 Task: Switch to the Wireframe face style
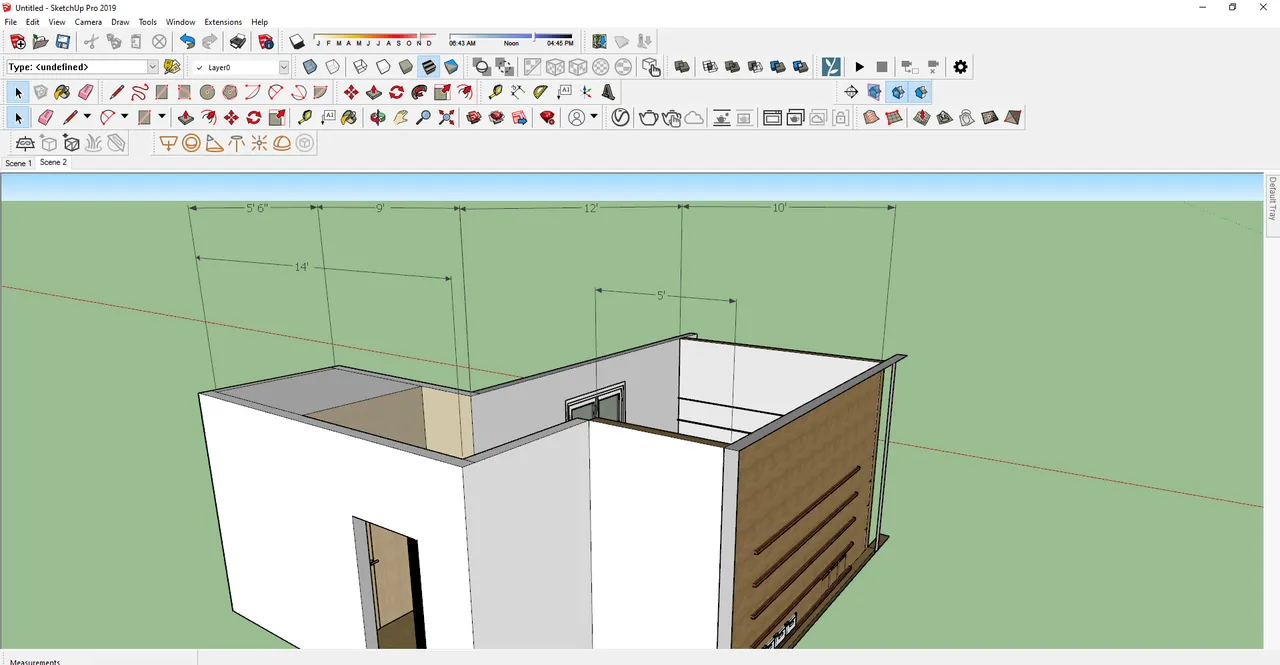pos(360,67)
